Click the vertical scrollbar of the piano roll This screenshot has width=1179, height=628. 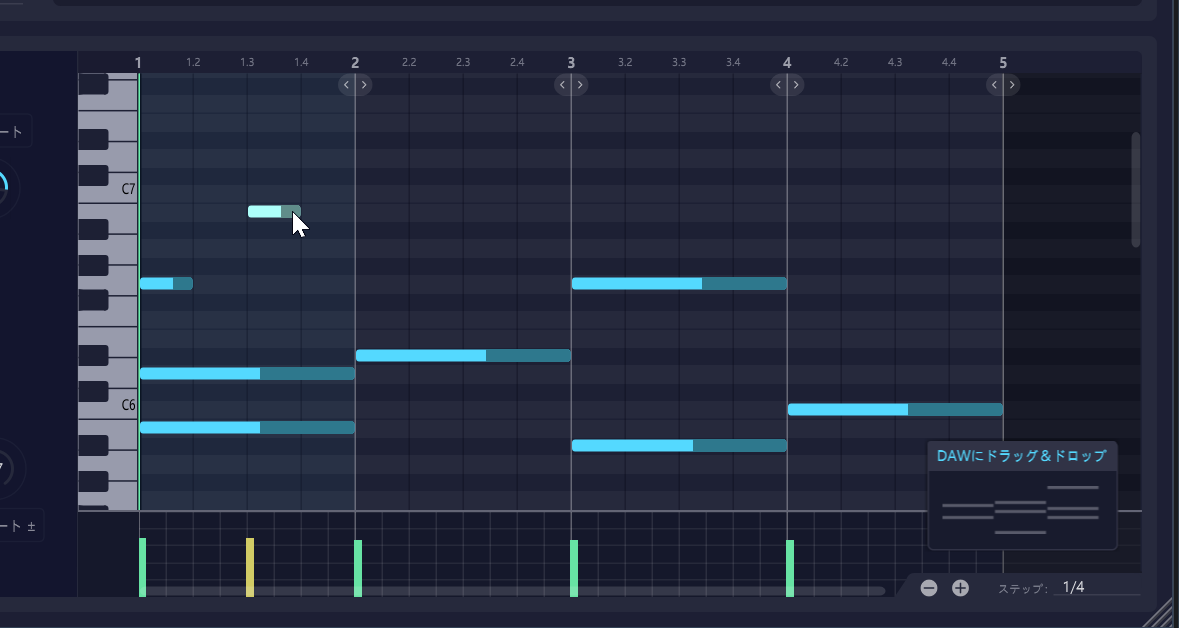tap(1135, 190)
